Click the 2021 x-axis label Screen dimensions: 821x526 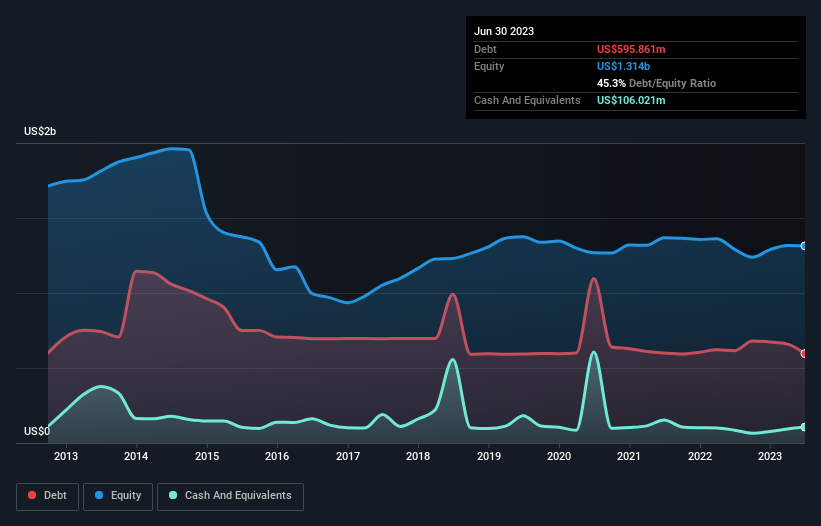pyautogui.click(x=629, y=456)
